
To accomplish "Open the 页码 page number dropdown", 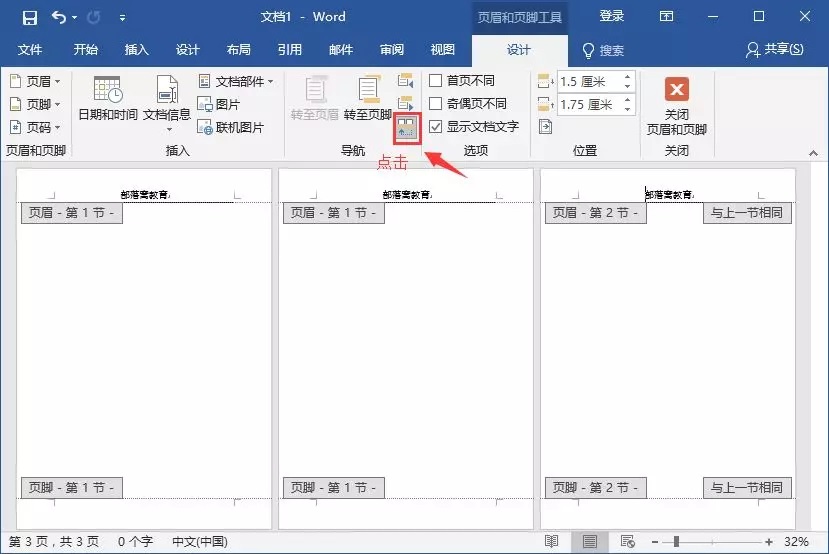I will click(35, 127).
